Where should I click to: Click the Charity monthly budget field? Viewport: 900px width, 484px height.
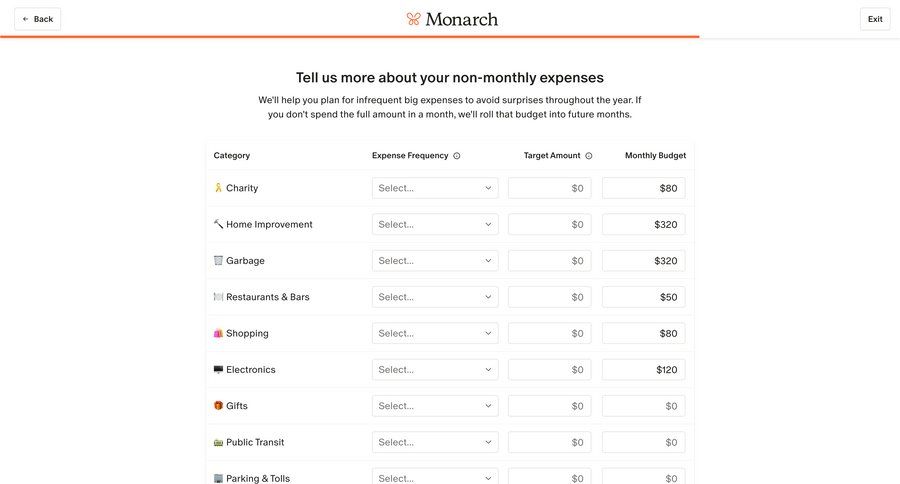tap(643, 188)
